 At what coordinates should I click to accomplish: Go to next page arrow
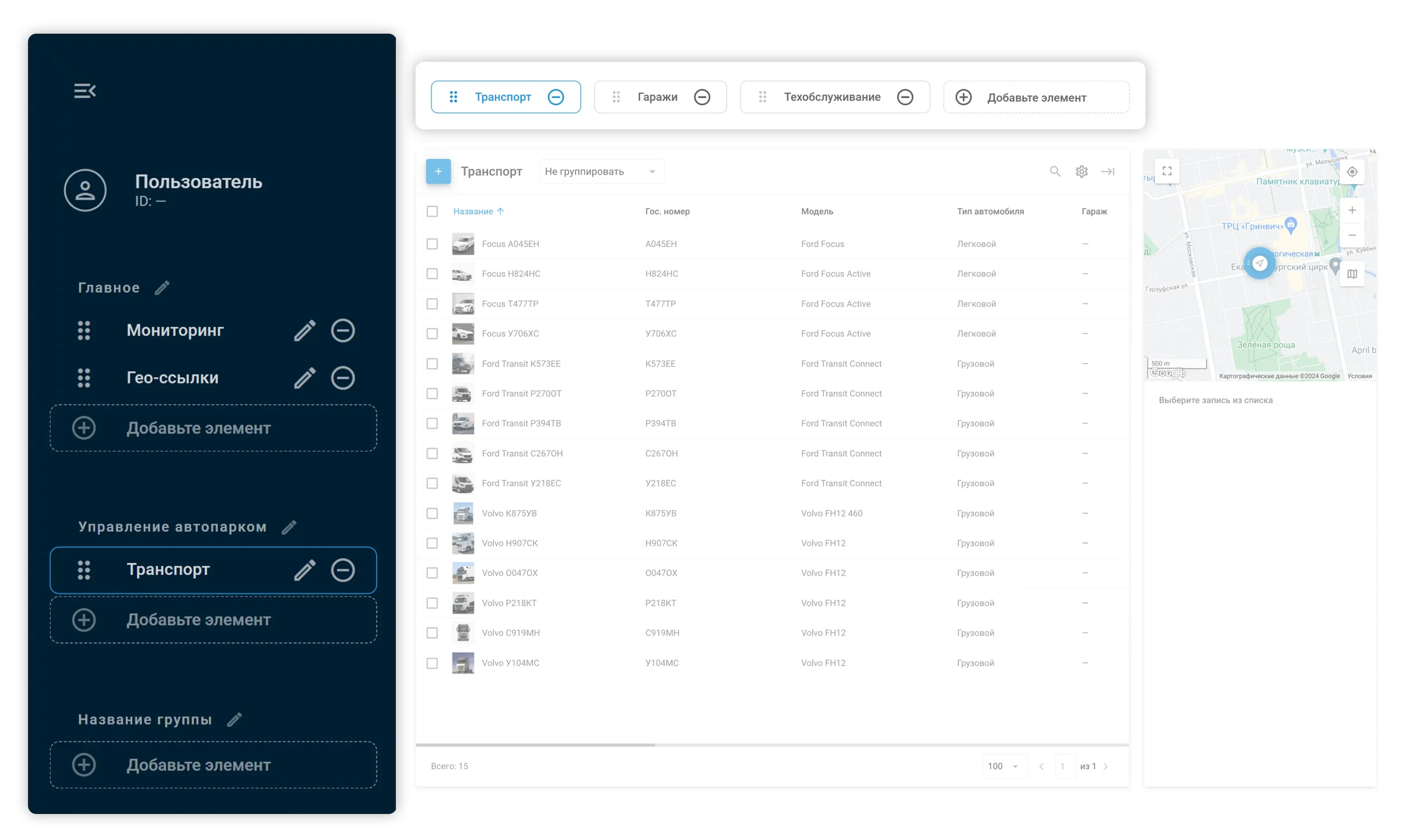point(1105,766)
